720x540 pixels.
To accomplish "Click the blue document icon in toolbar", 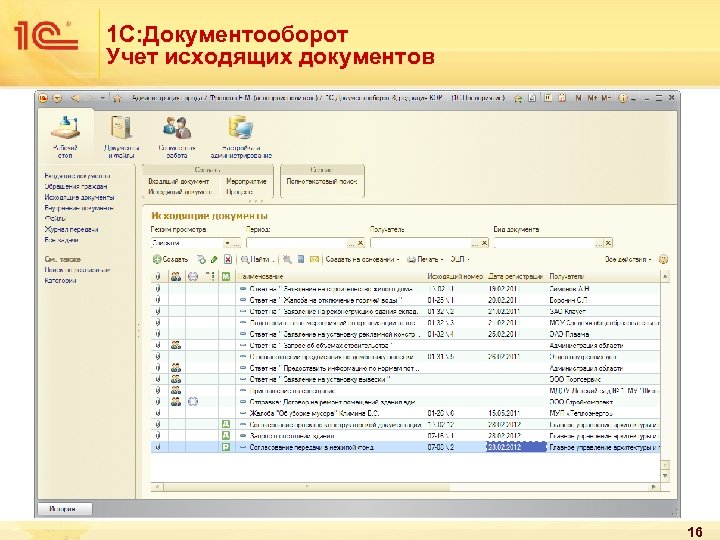I will click(x=301, y=260).
